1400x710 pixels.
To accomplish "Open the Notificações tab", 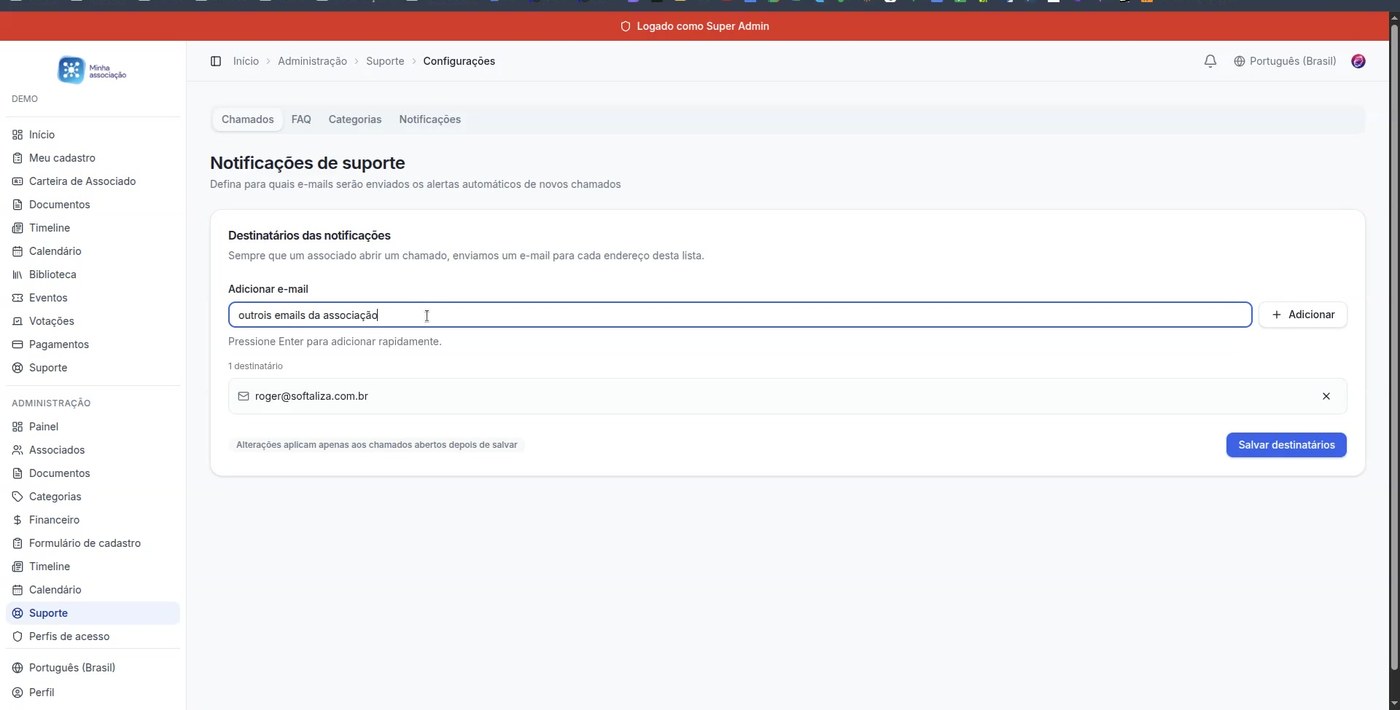I will (x=429, y=119).
